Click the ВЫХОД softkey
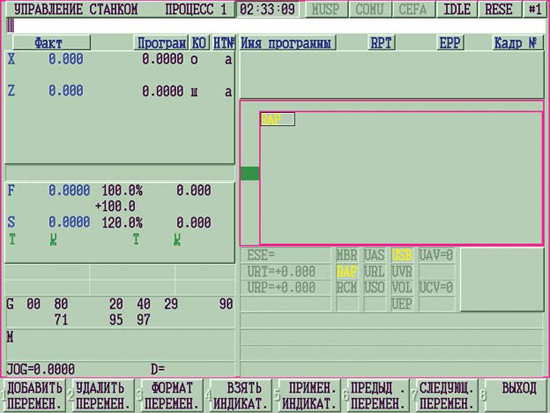This screenshot has height=413, width=550. point(516,395)
